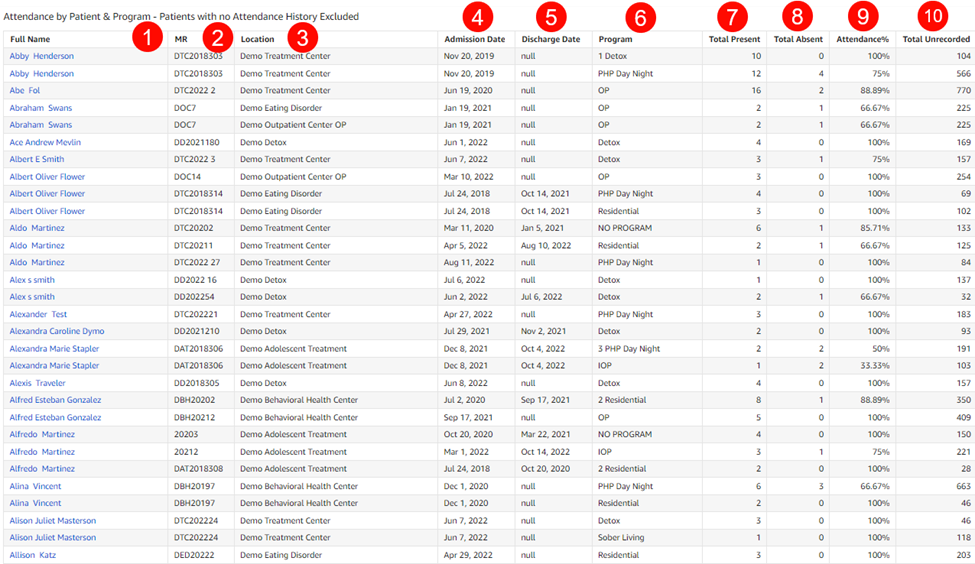This screenshot has width=975, height=564.
Task: Click red marker 4 above Admission Date
Action: tap(478, 16)
